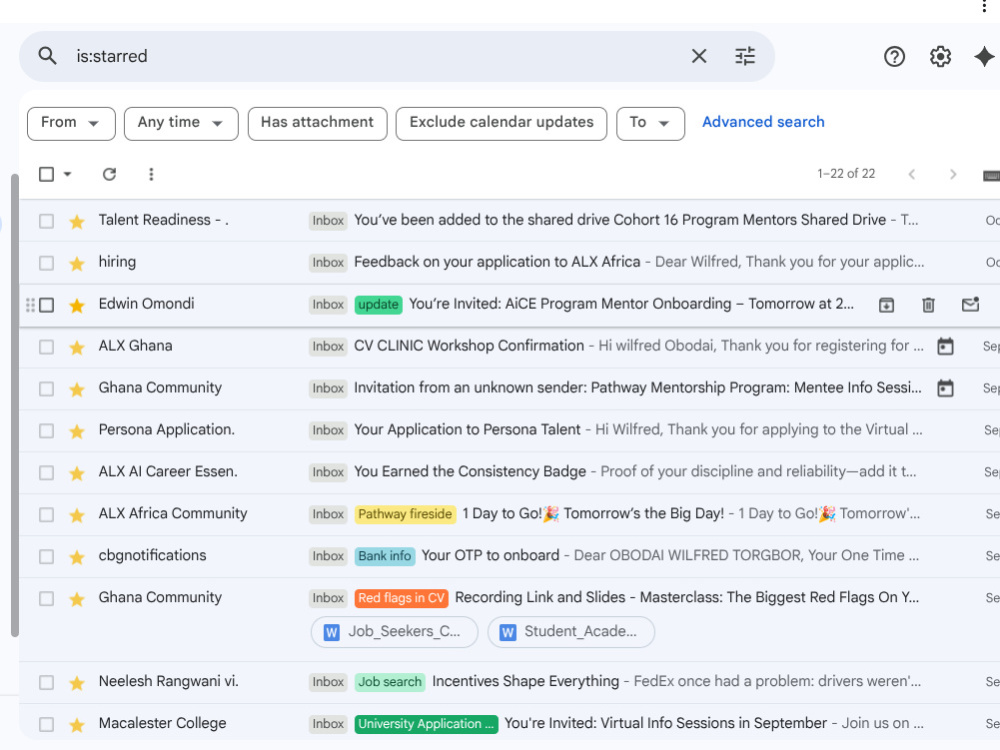The image size is (1000, 750).
Task: Unstar the Edwin Omondi email
Action: 77,305
